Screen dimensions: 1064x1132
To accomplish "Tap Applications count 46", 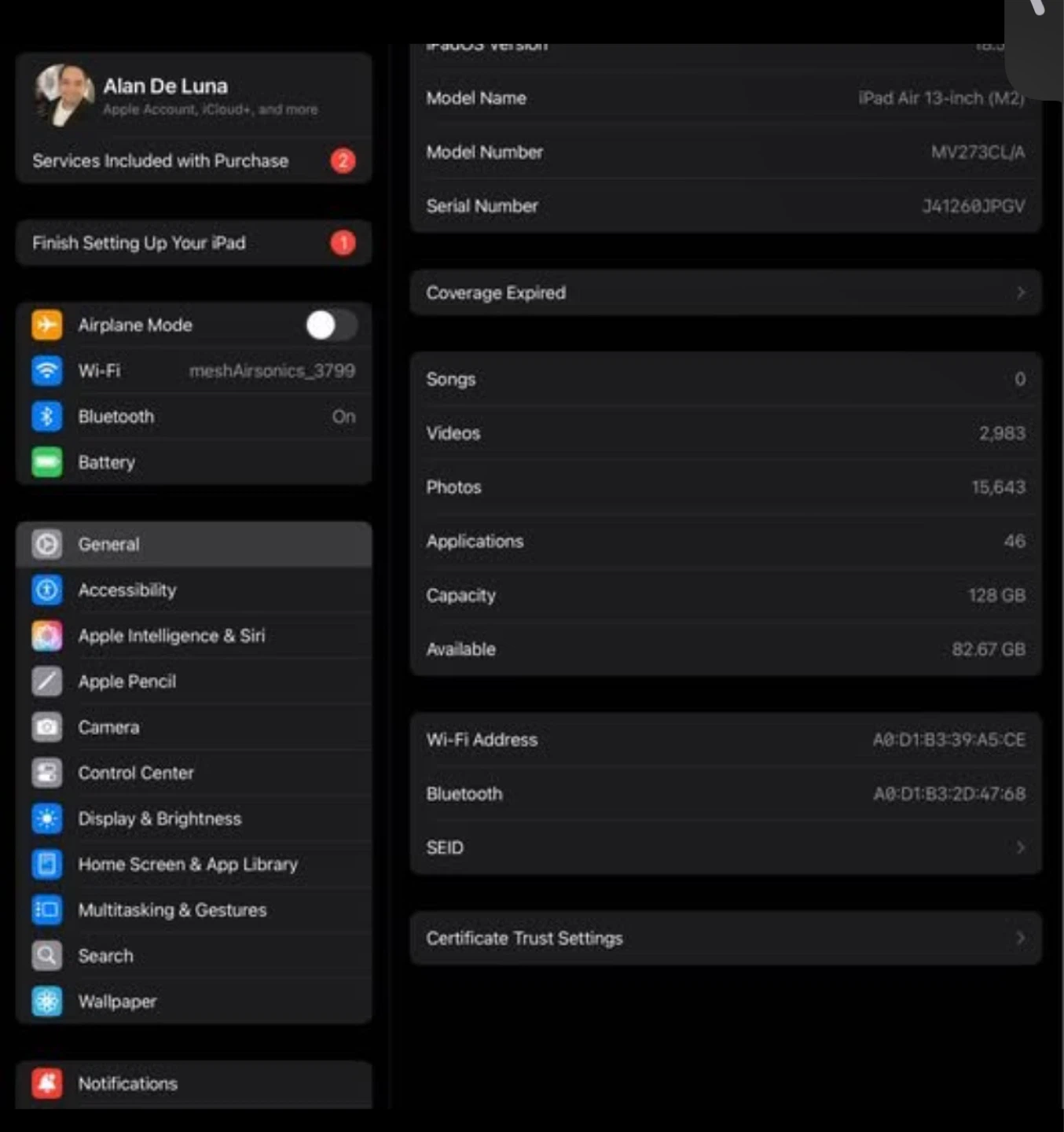I will tap(1014, 541).
